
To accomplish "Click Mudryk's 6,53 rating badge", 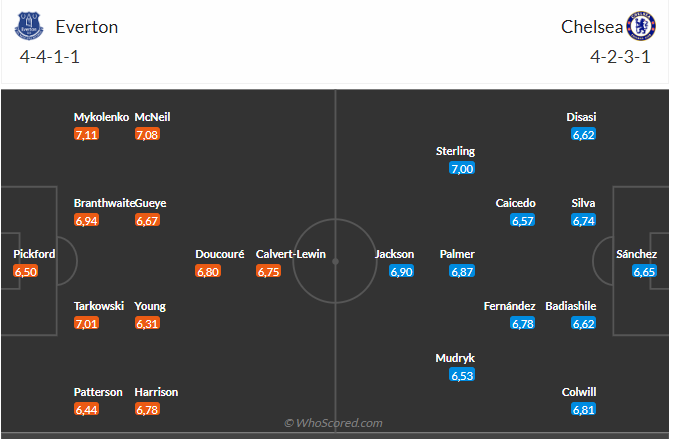I will pyautogui.click(x=462, y=375).
